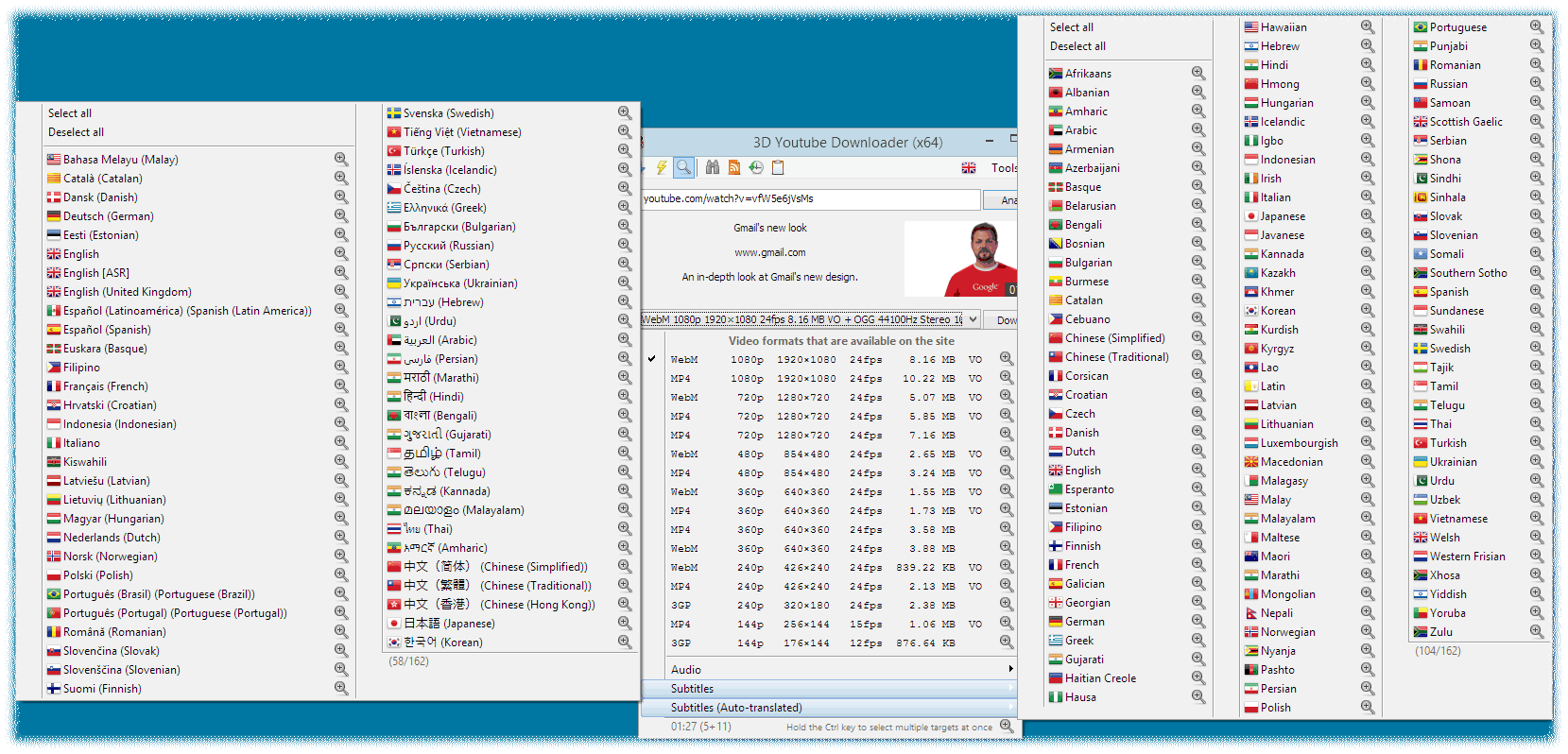Select MP4 720p 5.85 MB format row
The width and height of the screenshot is (1568, 754).
tap(829, 416)
